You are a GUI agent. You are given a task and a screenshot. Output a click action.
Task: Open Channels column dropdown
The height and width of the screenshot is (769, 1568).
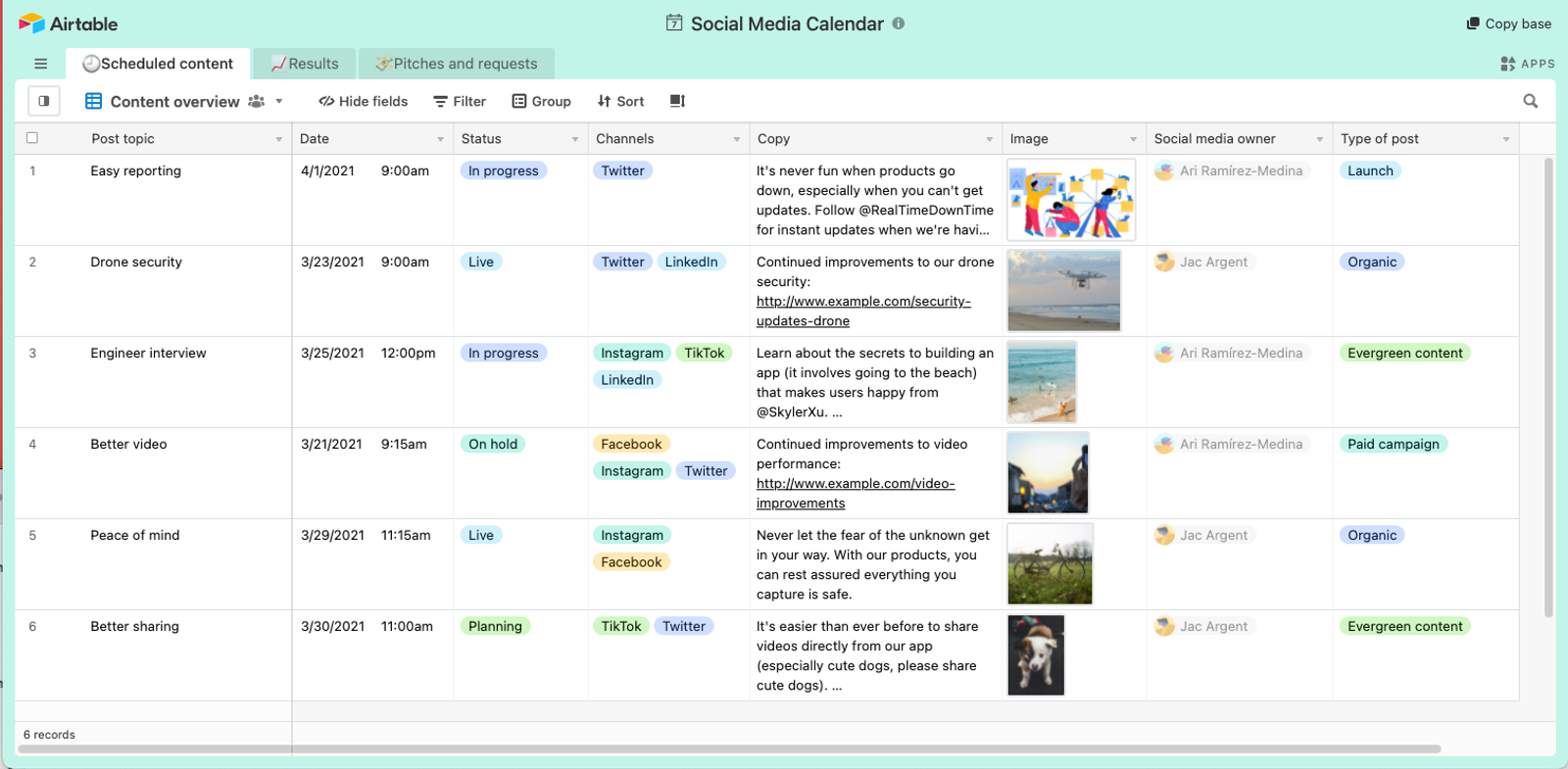[737, 139]
